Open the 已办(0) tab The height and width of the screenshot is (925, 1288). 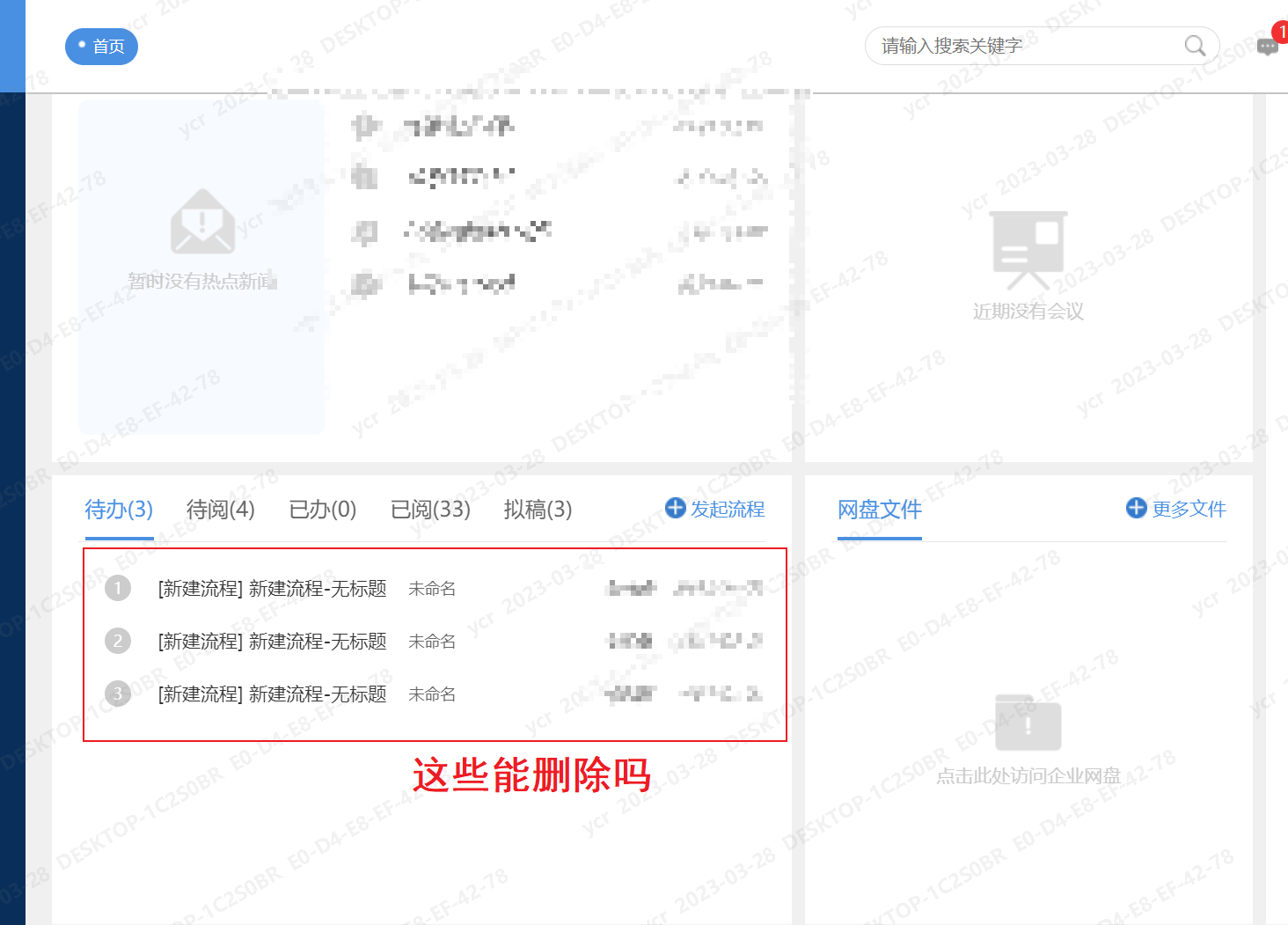point(322,510)
